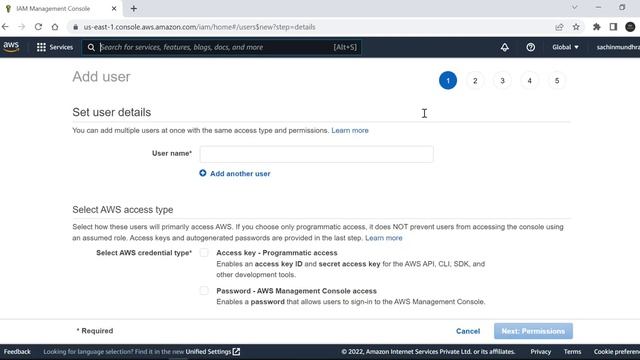Click the AWS logo home icon
640x360 pixels.
point(11,47)
